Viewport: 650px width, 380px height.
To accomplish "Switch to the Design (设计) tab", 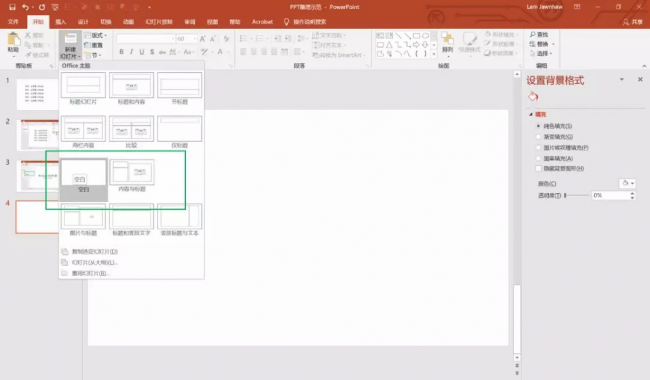I will coord(83,22).
